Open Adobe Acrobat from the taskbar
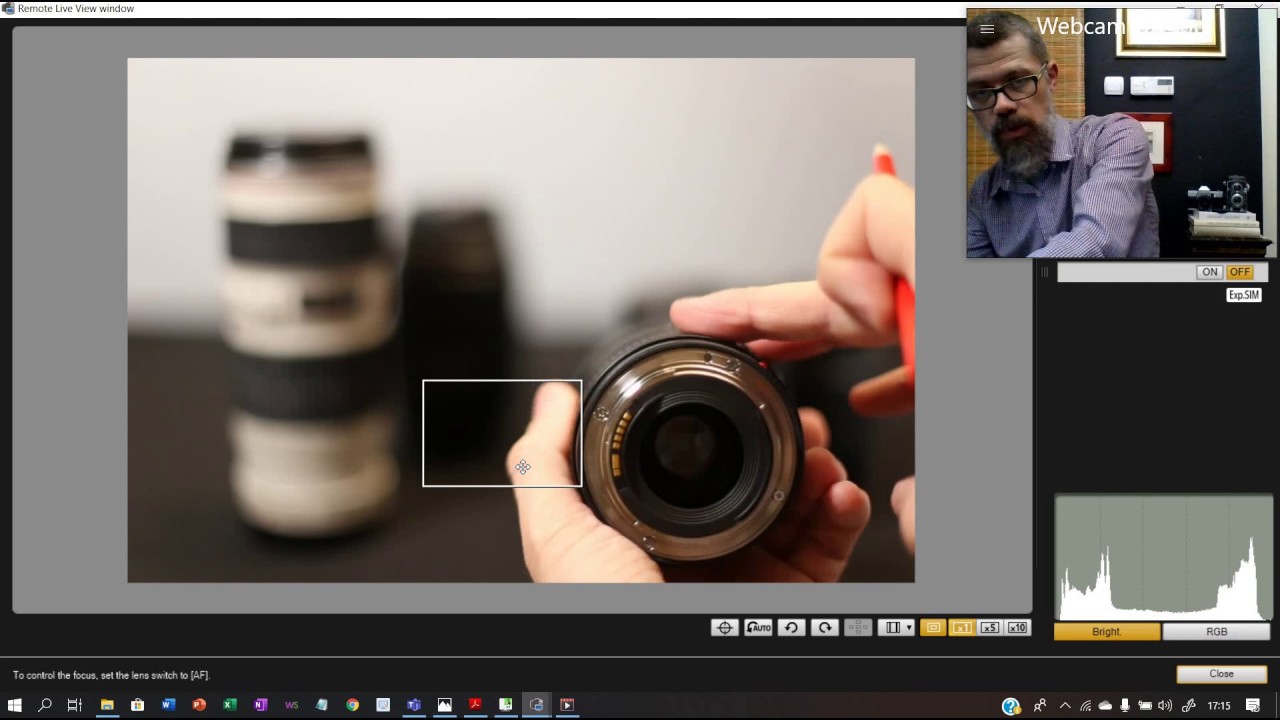 point(475,705)
